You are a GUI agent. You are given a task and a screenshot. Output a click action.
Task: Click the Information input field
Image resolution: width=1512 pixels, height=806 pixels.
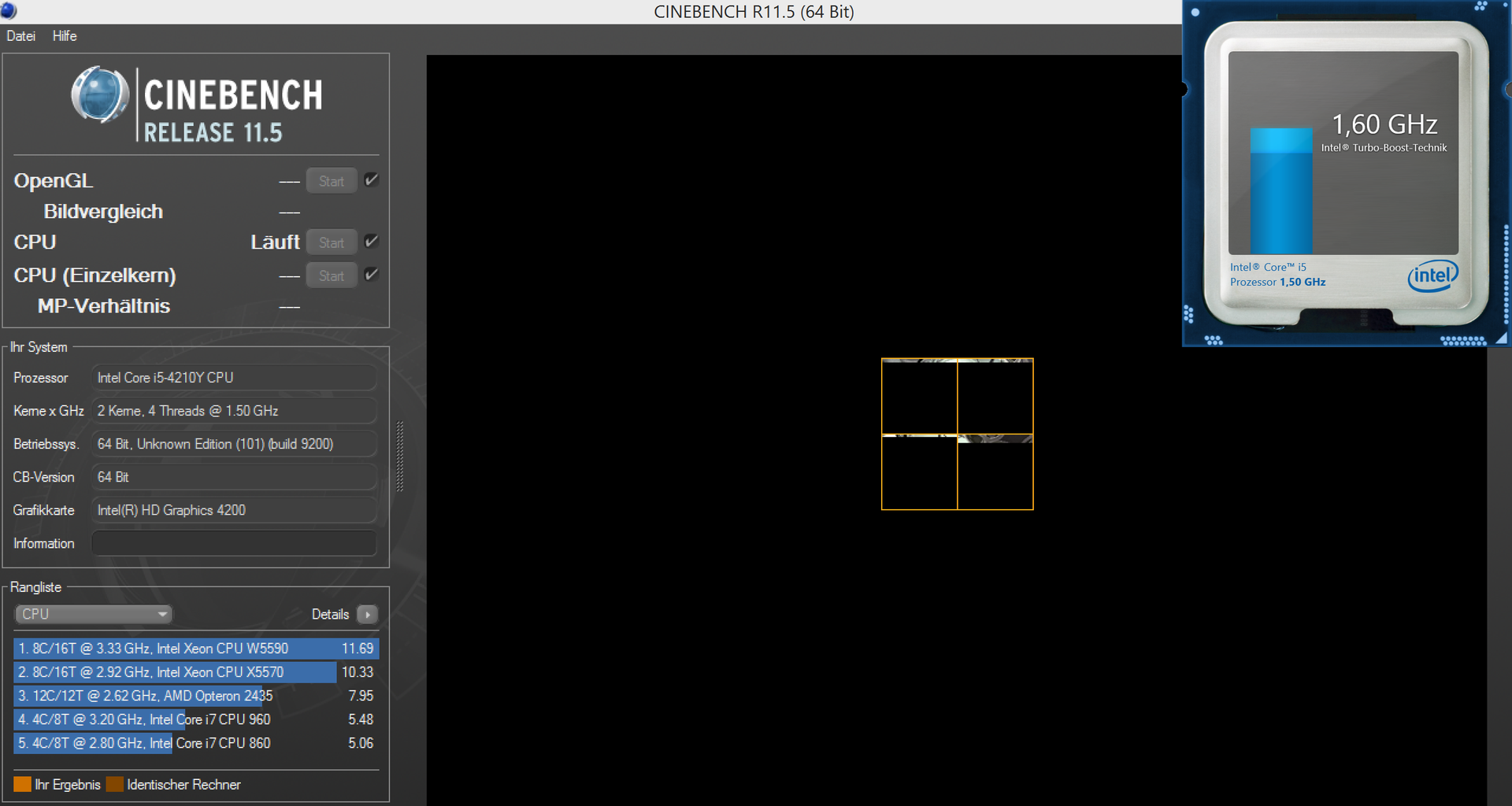click(x=234, y=543)
